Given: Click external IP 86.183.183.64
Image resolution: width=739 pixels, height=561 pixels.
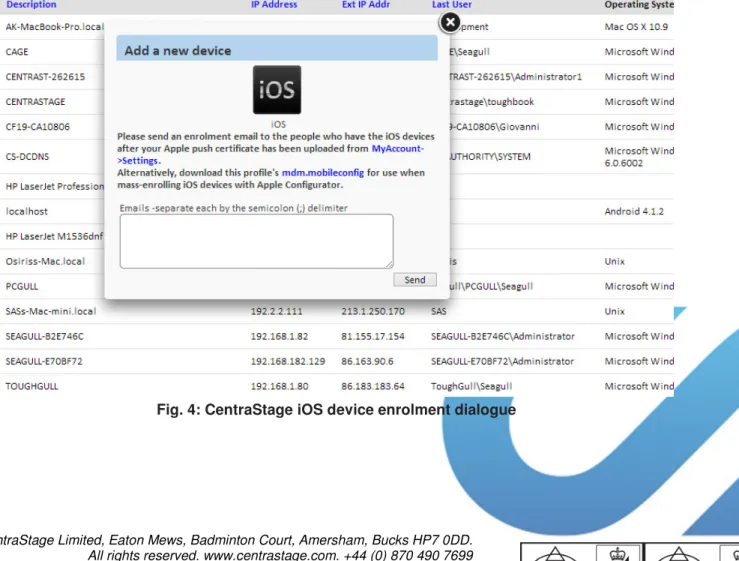Looking at the screenshot, I should (373, 386).
